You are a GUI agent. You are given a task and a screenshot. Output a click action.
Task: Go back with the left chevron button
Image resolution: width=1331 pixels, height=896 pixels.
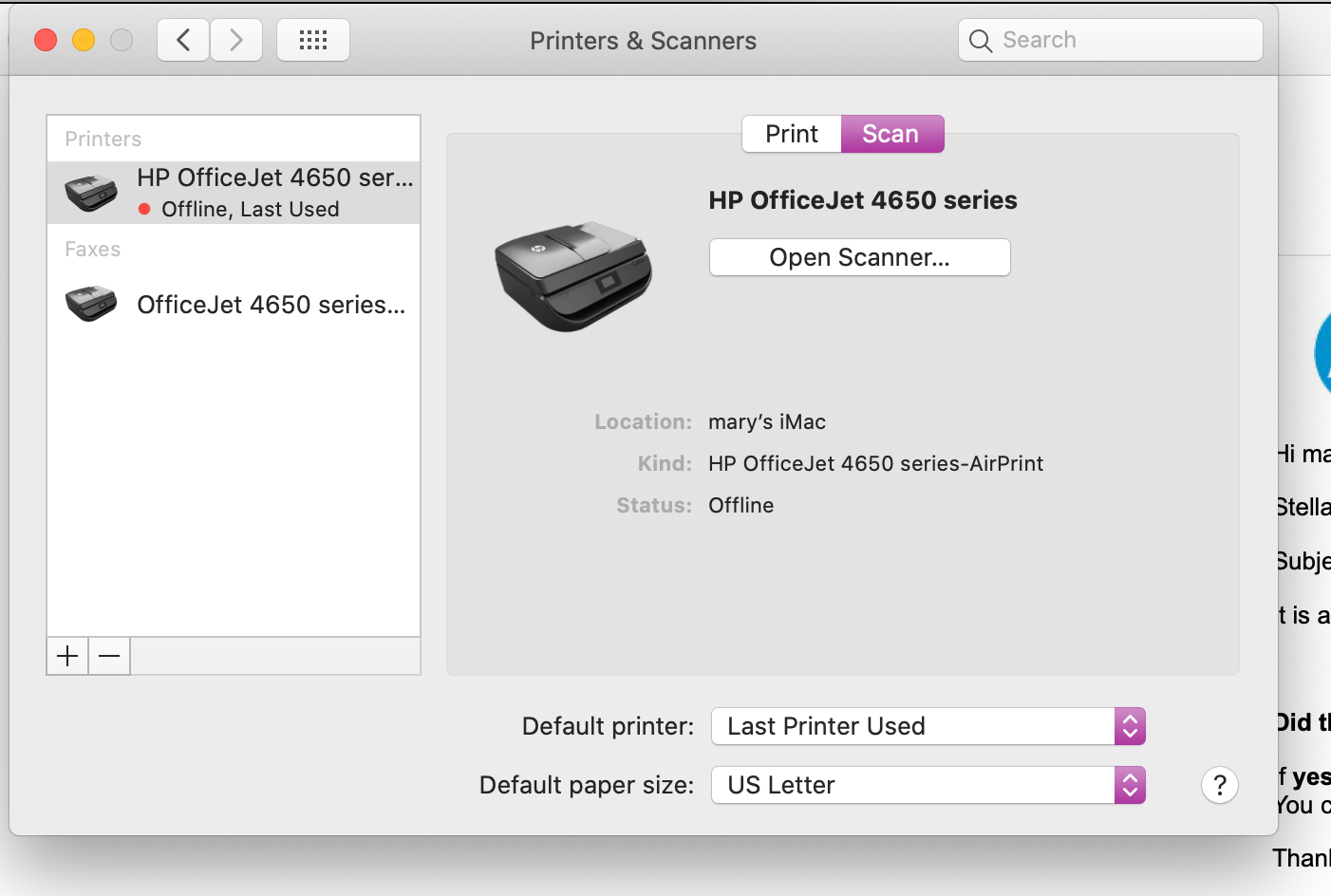click(183, 40)
